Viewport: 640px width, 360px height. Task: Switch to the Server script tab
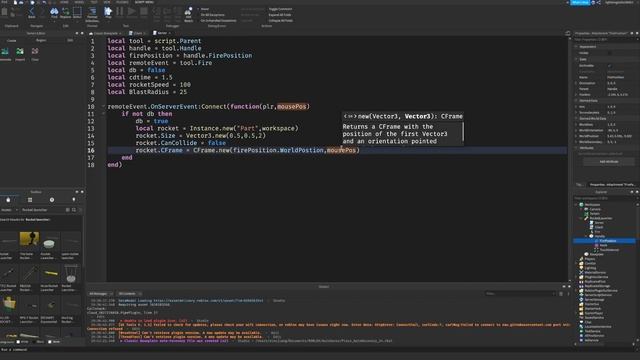point(161,33)
